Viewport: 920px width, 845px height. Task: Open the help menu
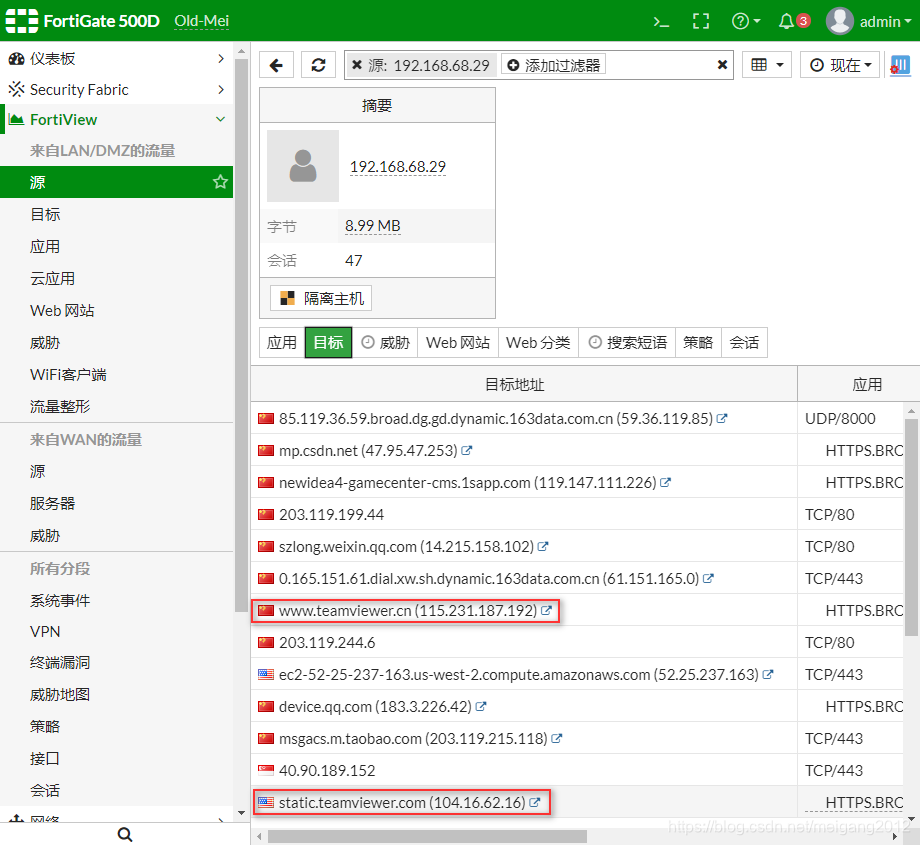pos(746,22)
